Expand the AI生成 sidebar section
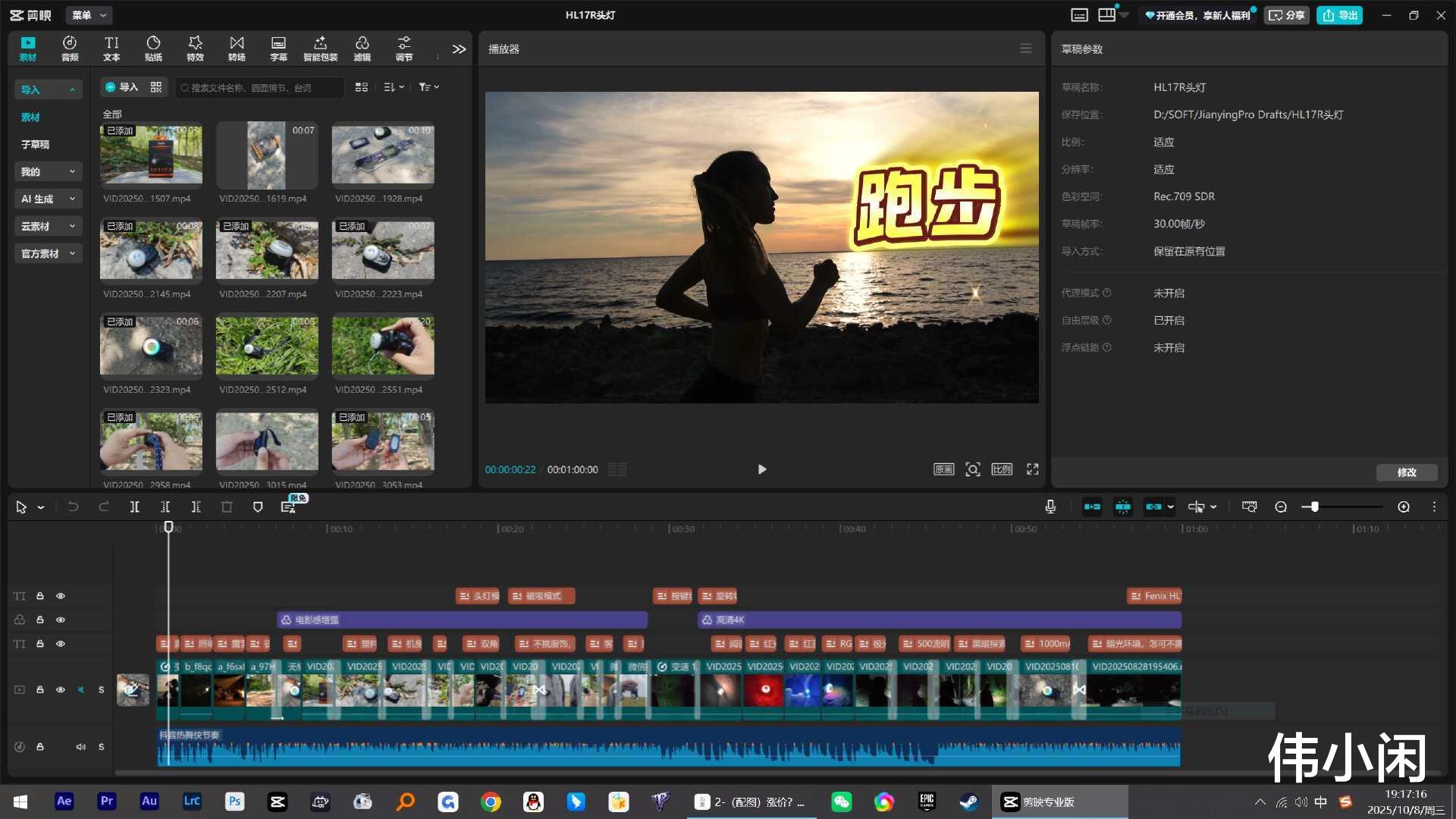The height and width of the screenshot is (819, 1456). coord(48,199)
